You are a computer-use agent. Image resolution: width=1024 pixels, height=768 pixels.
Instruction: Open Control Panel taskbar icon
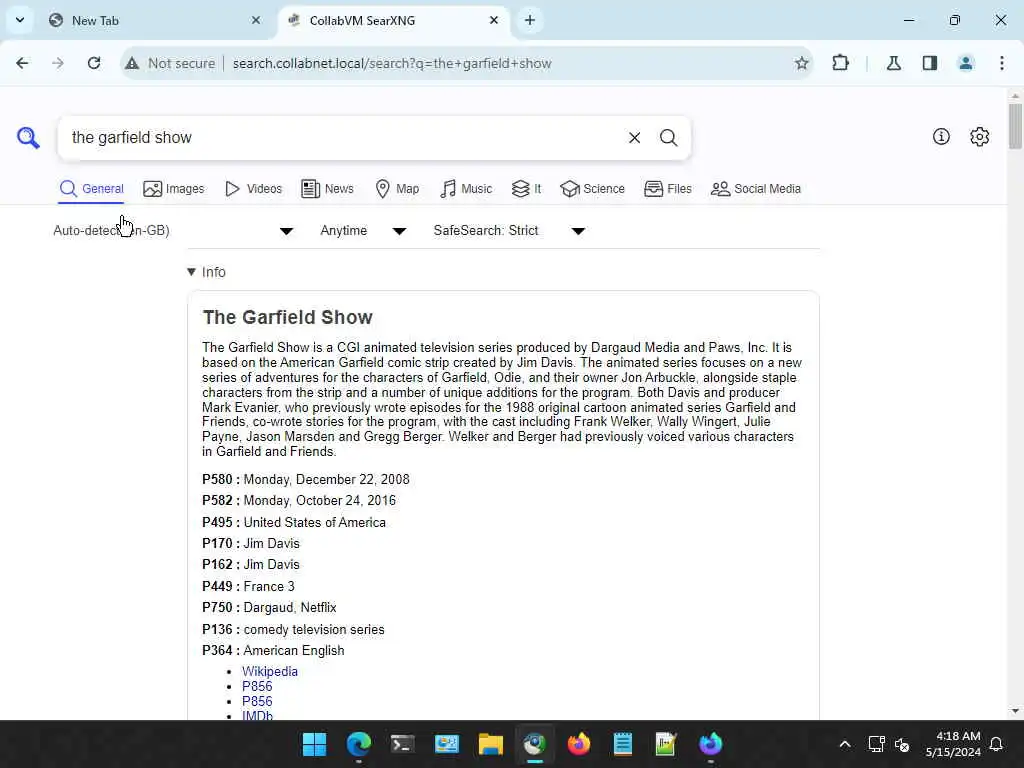click(447, 744)
